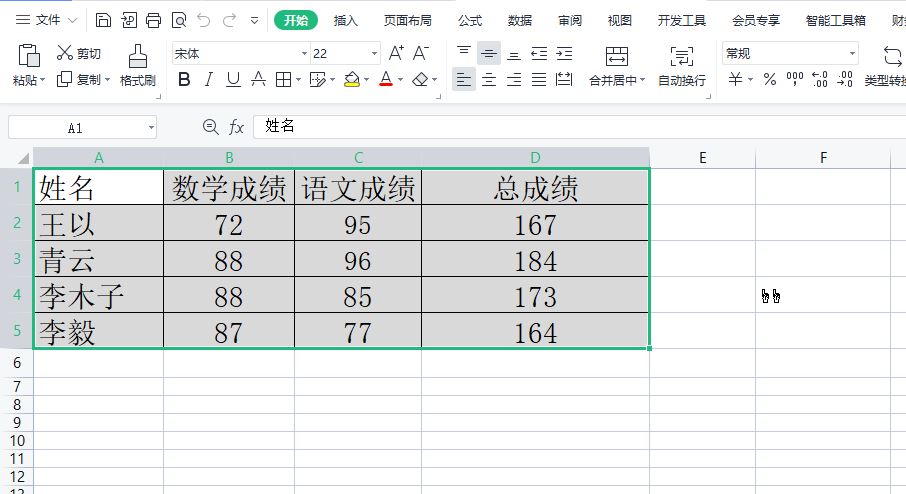Switch to the 页面布局 tab

[x=407, y=20]
